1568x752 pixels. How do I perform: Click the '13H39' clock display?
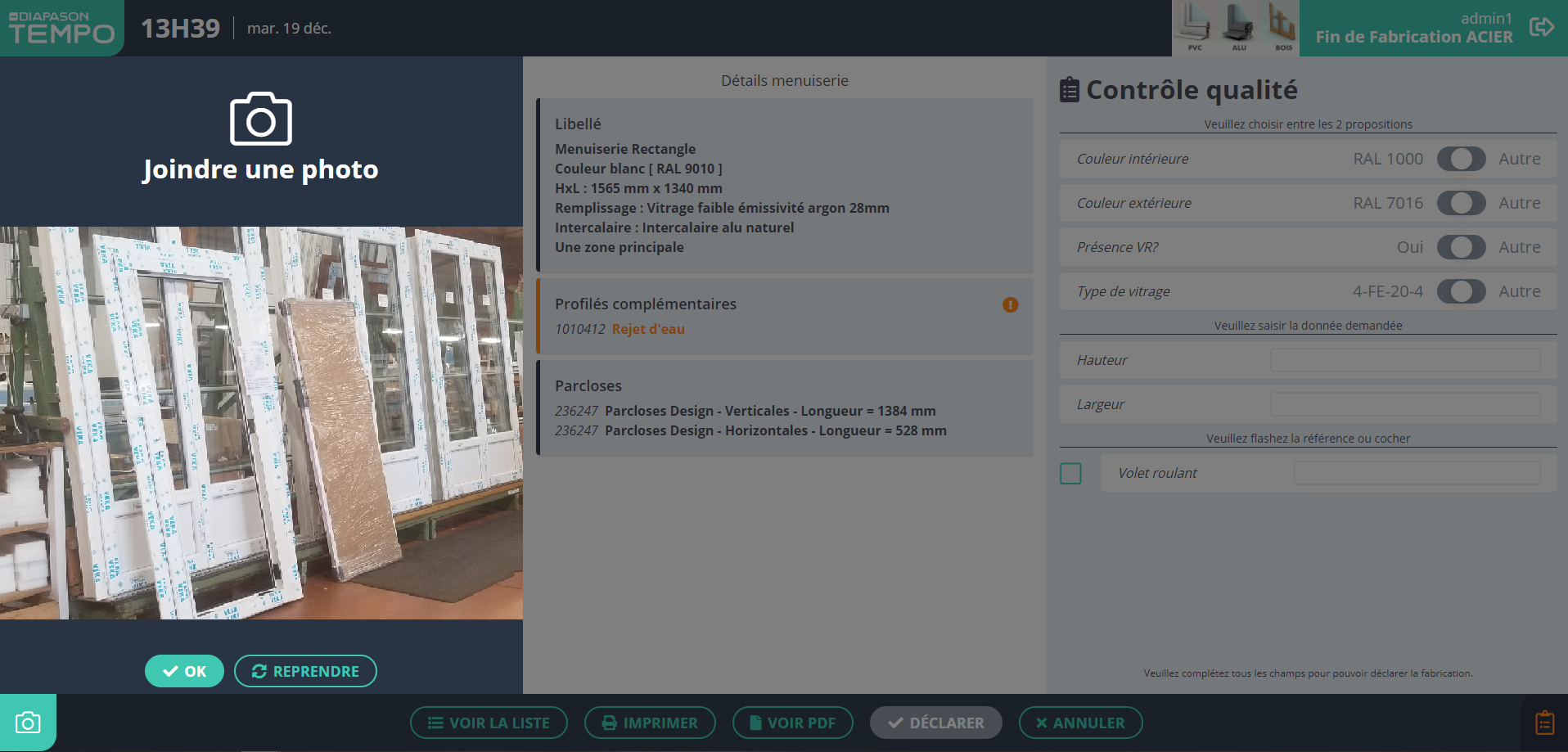[x=180, y=29]
